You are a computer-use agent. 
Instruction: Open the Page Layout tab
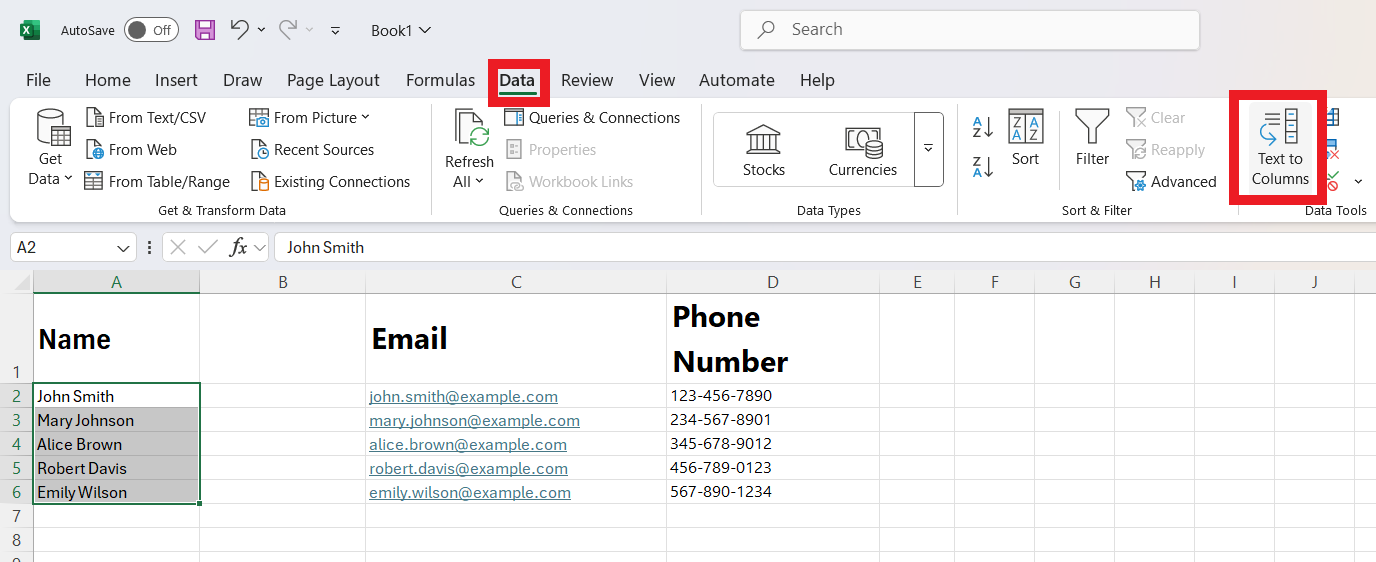pyautogui.click(x=333, y=80)
